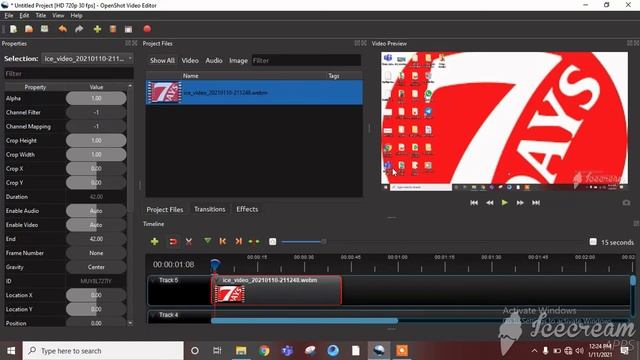The height and width of the screenshot is (360, 640).
Task: Click Track 4 header arrow
Action: 153,315
